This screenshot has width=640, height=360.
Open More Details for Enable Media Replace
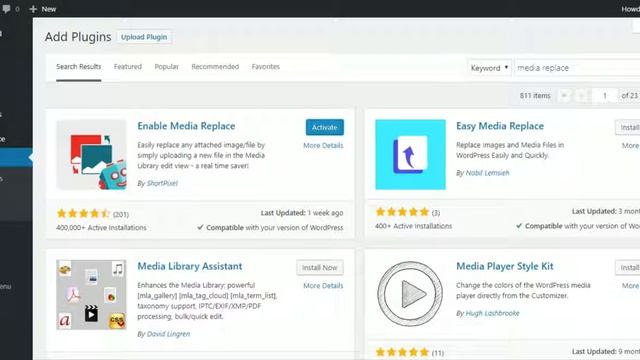[323, 145]
